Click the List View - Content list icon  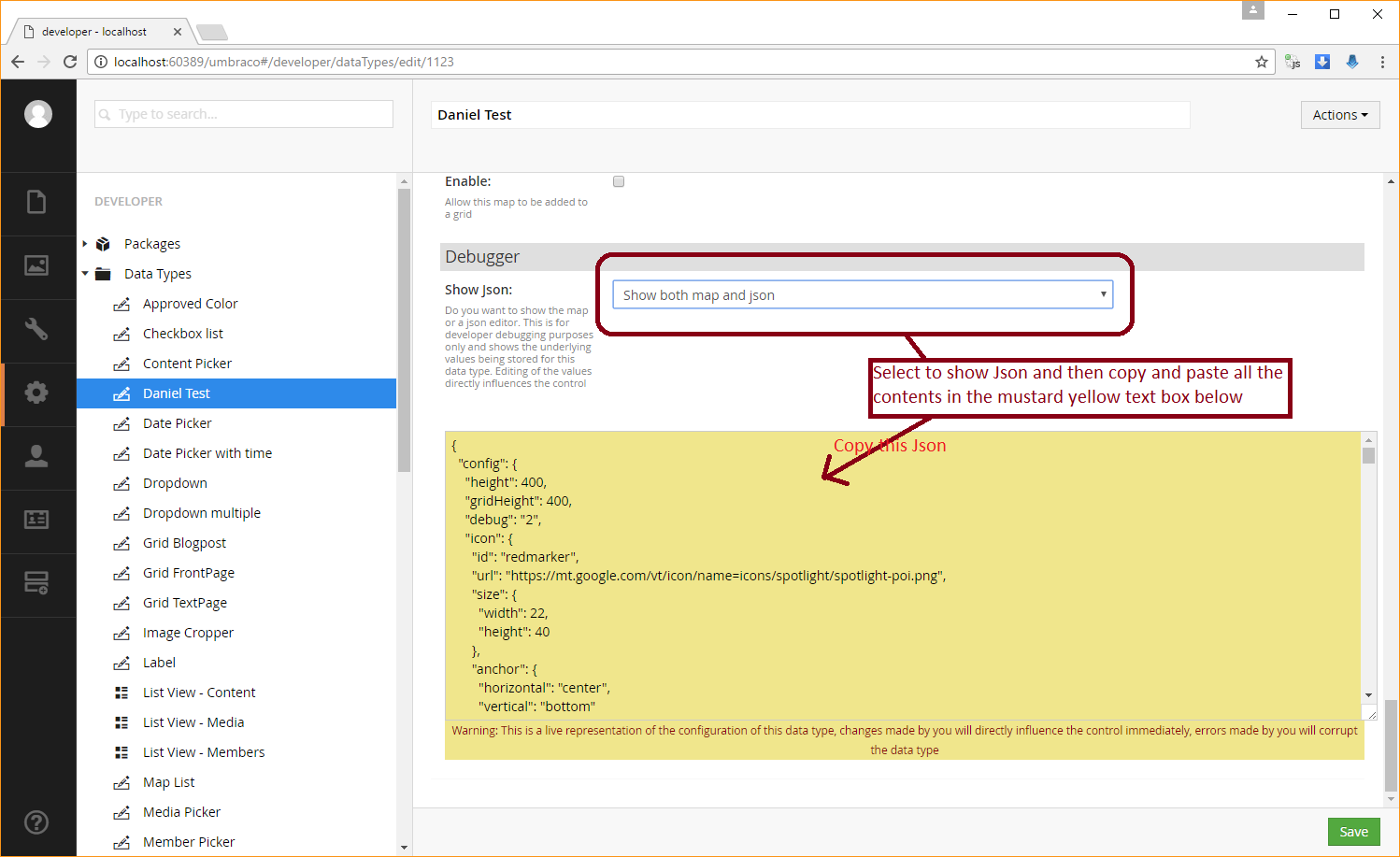(121, 693)
